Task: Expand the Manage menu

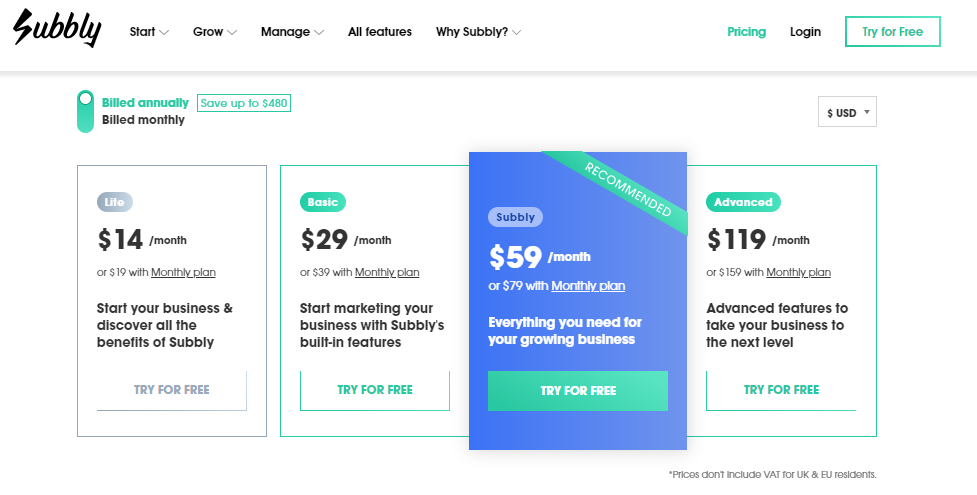Action: pos(292,32)
